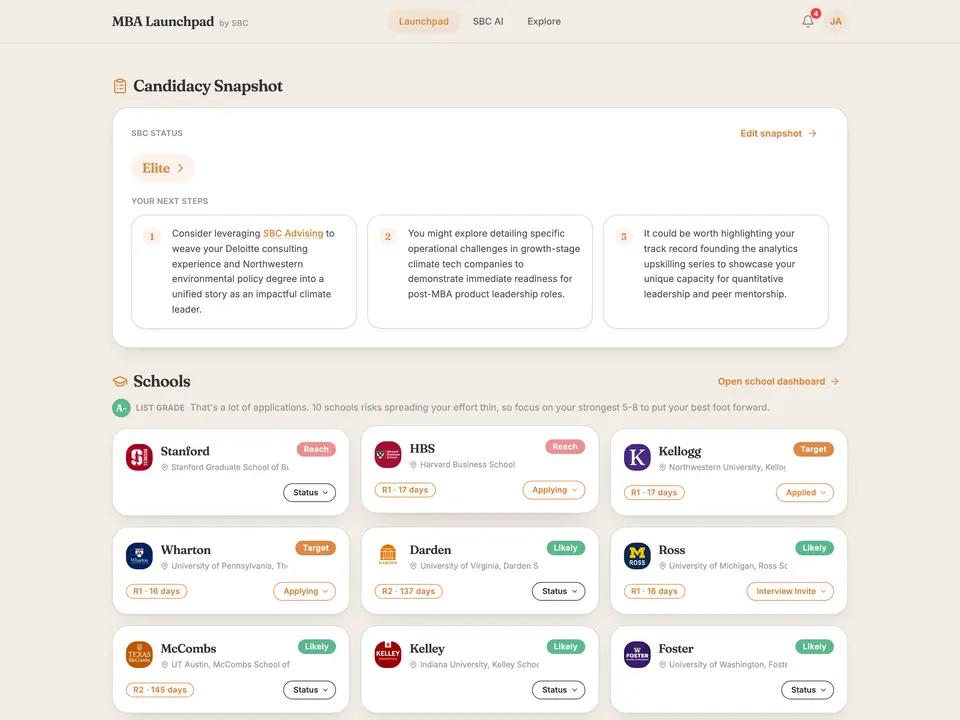
Task: Click the location pin under HBS
Action: pyautogui.click(x=413, y=465)
